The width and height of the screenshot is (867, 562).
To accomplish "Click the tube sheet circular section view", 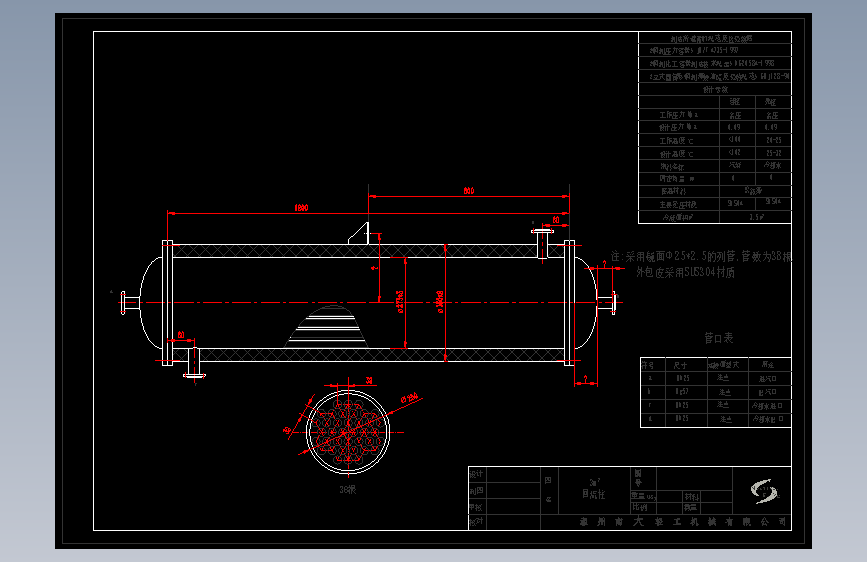I will 348,432.
